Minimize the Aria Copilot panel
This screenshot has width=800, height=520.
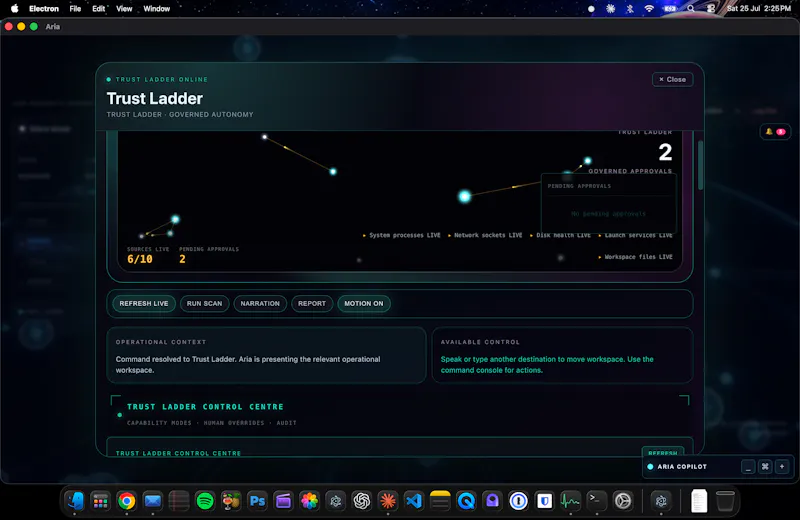(x=748, y=466)
